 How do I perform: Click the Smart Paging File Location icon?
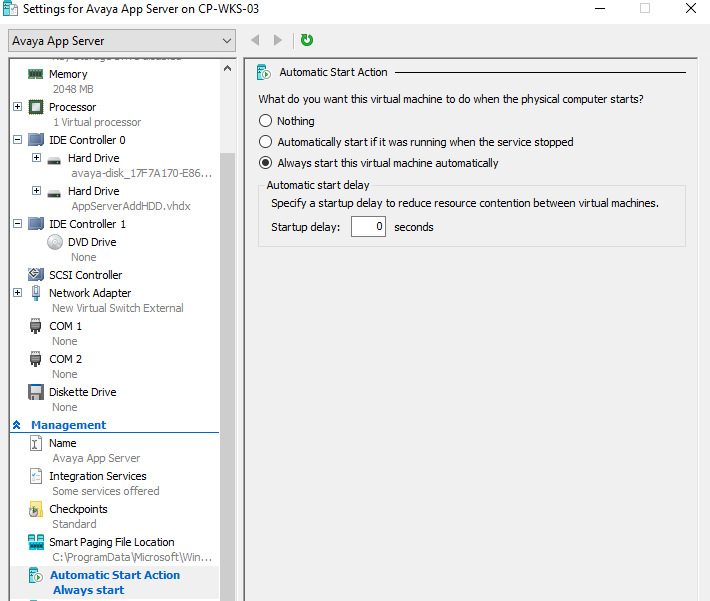click(x=36, y=542)
